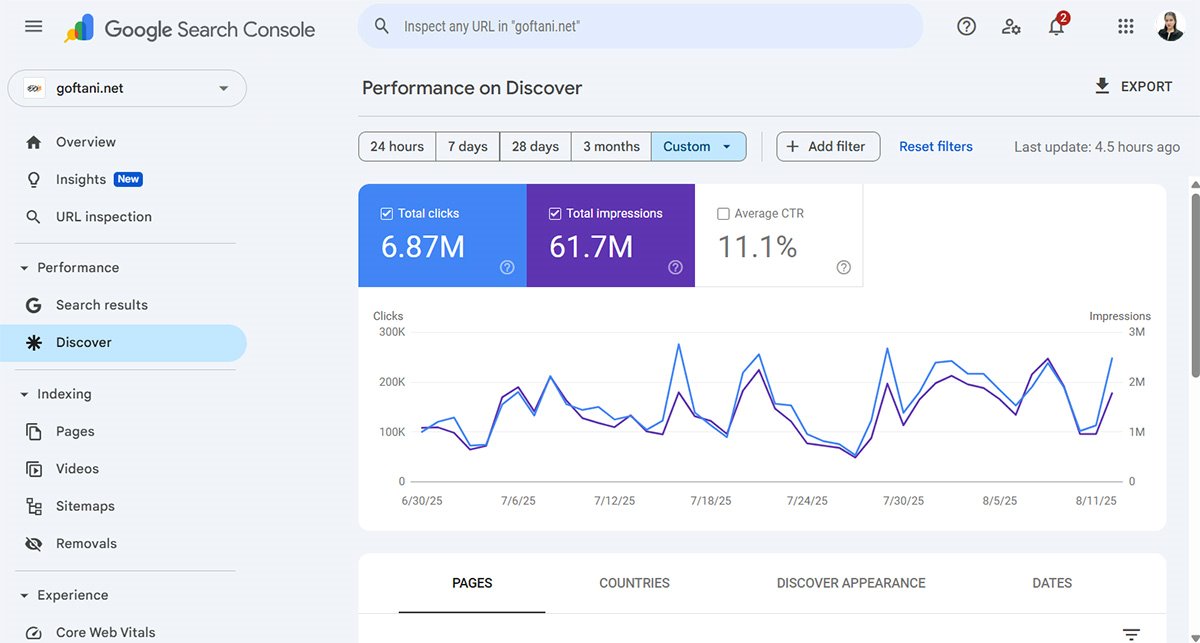
Task: Open the Custom date range dropdown
Action: pyautogui.click(x=698, y=146)
